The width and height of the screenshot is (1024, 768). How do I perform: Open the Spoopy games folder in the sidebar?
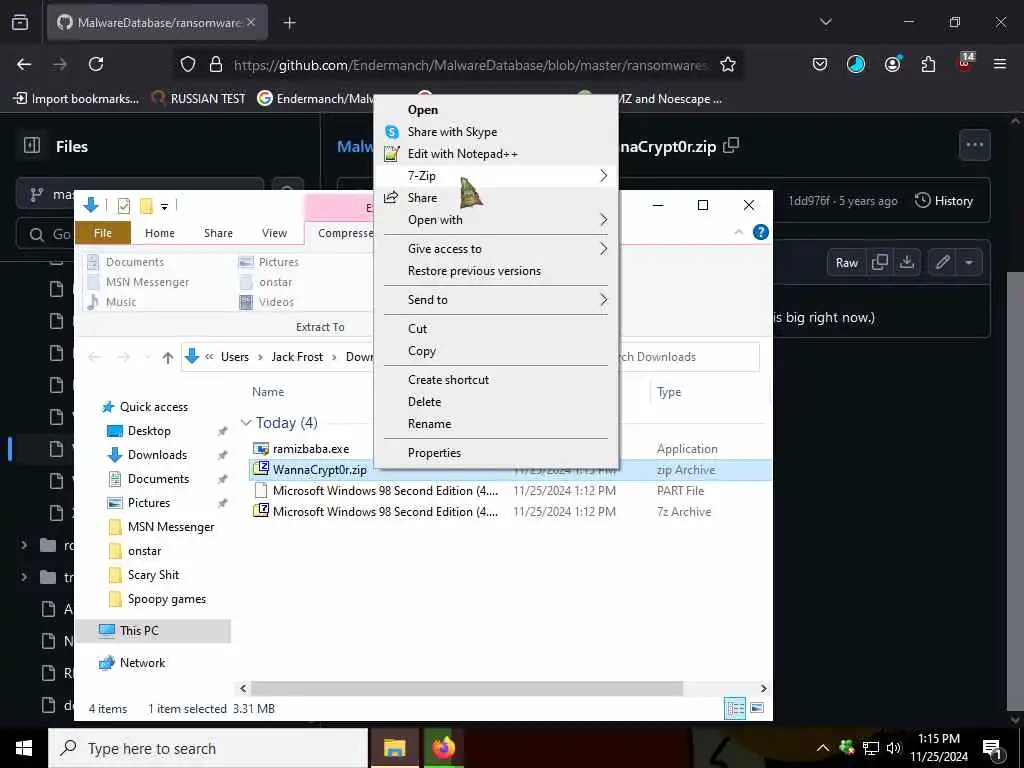click(x=167, y=600)
